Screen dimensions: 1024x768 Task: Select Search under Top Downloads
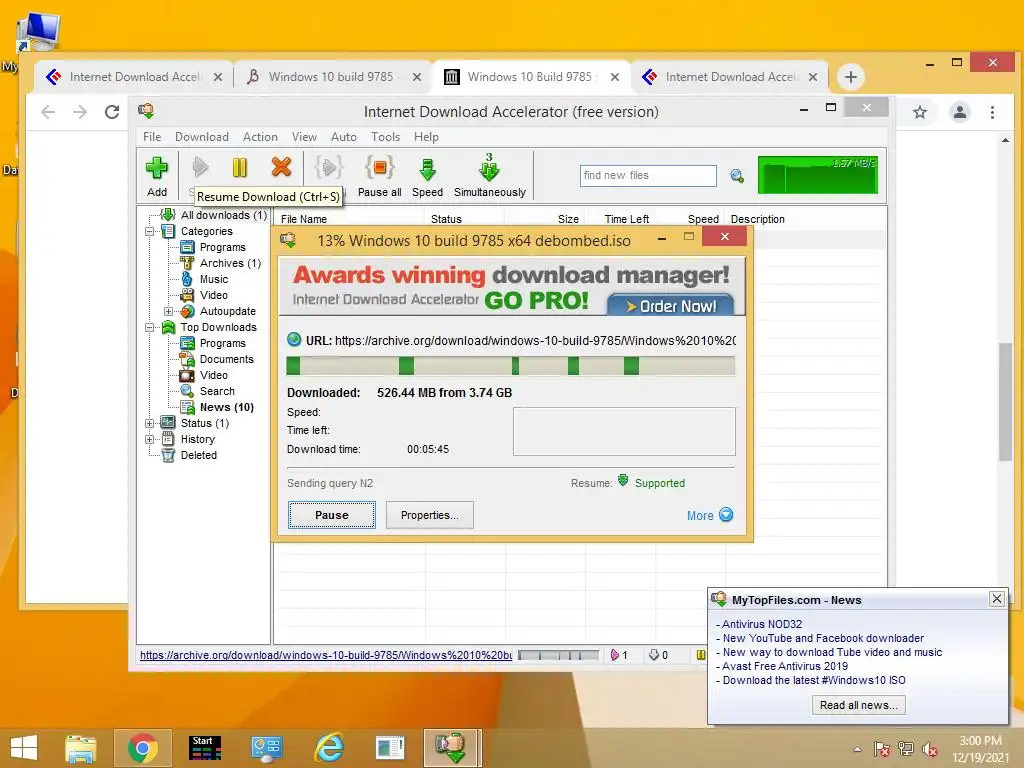tap(217, 391)
